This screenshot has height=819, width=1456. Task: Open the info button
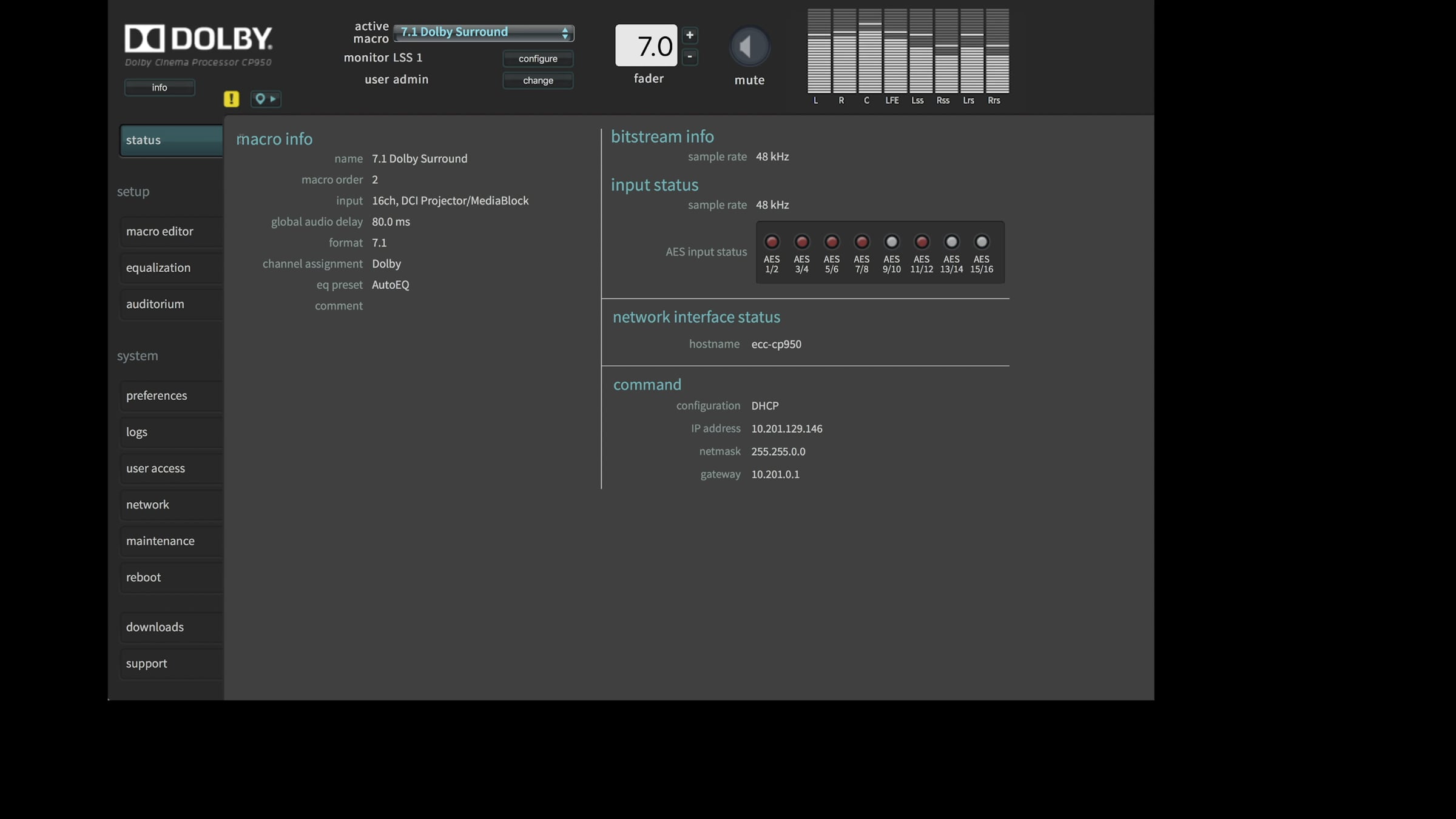[x=160, y=87]
